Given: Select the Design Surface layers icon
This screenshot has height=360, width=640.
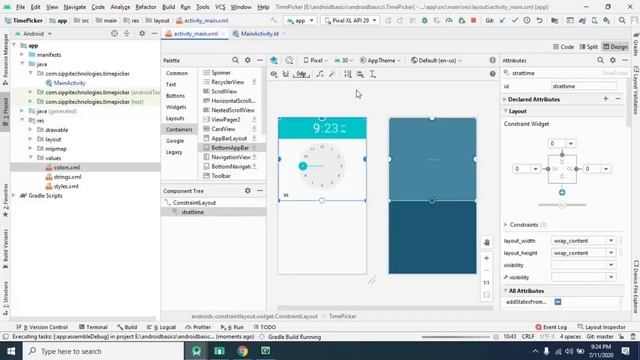Looking at the screenshot, I should pyautogui.click(x=274, y=60).
